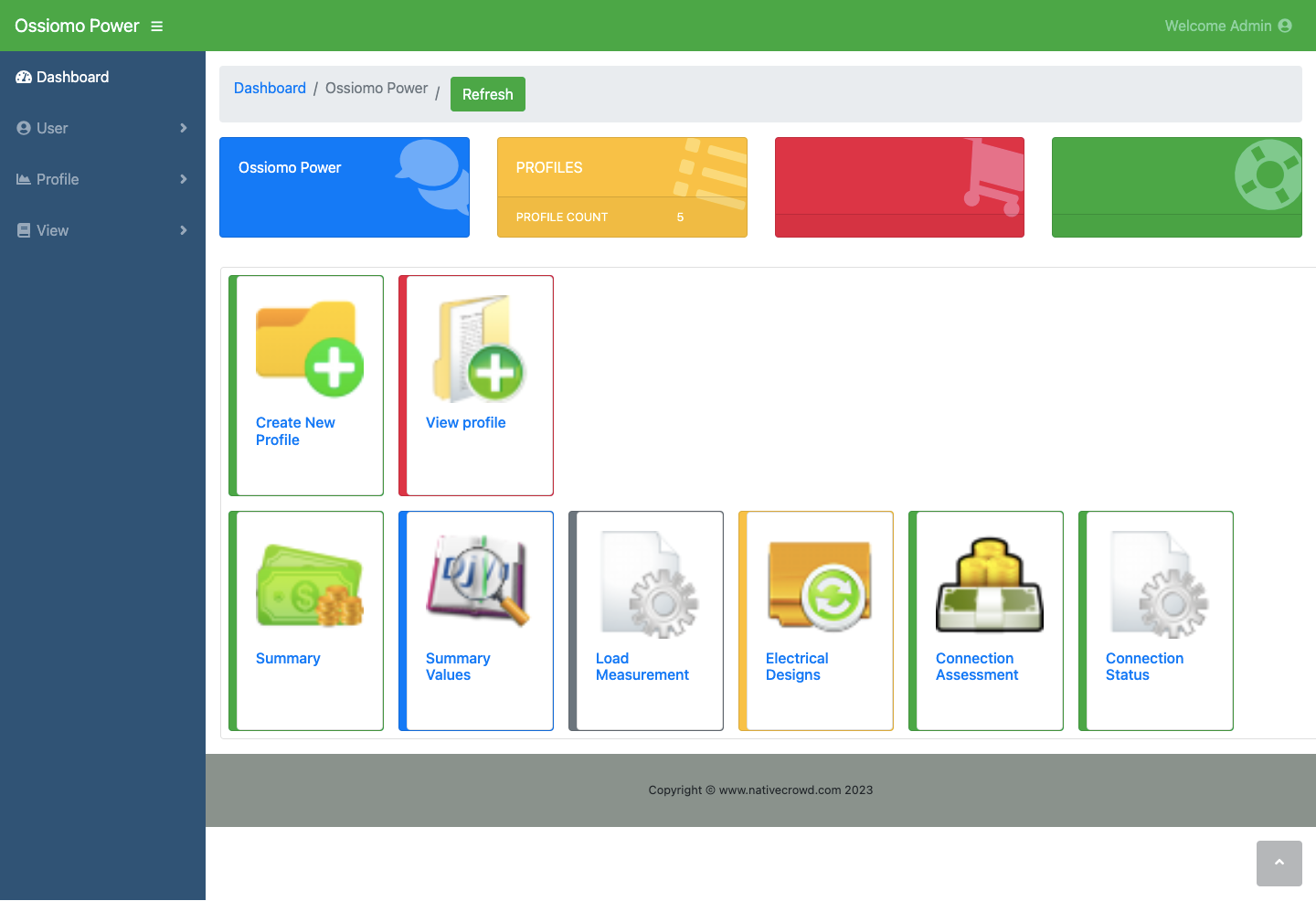Image resolution: width=1316 pixels, height=901 pixels.
Task: Click the User person icon in sidebar
Action: click(x=24, y=128)
